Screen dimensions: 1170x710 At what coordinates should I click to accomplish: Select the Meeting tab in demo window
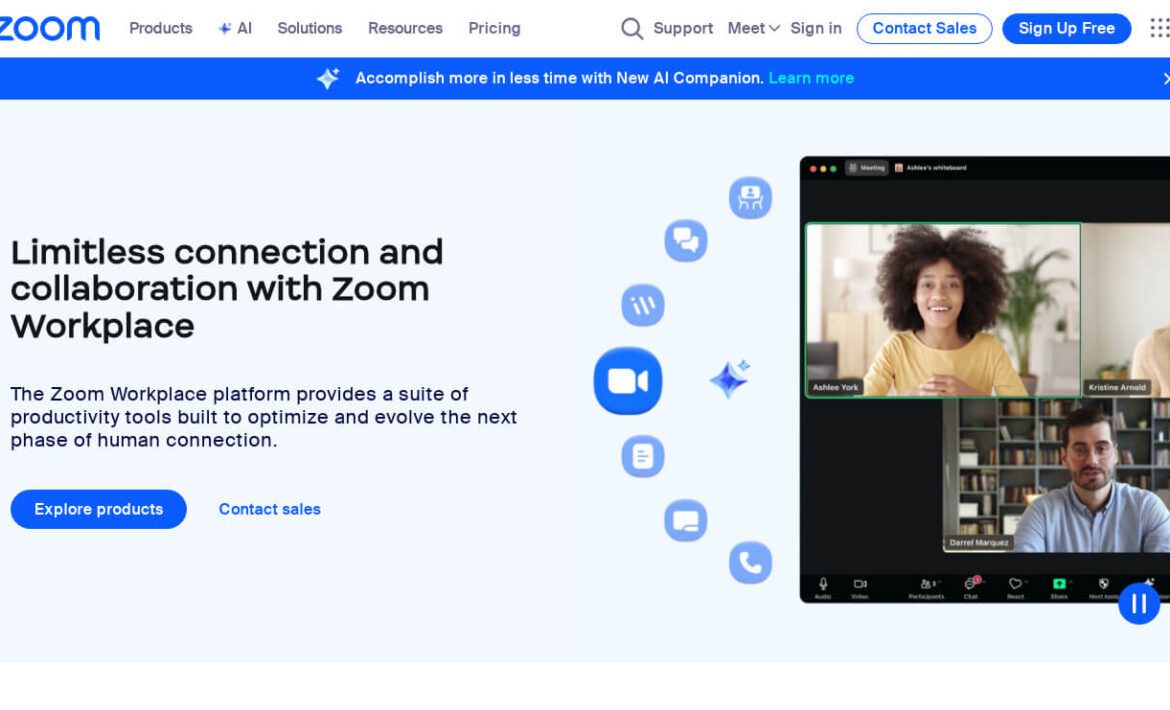[x=866, y=168]
